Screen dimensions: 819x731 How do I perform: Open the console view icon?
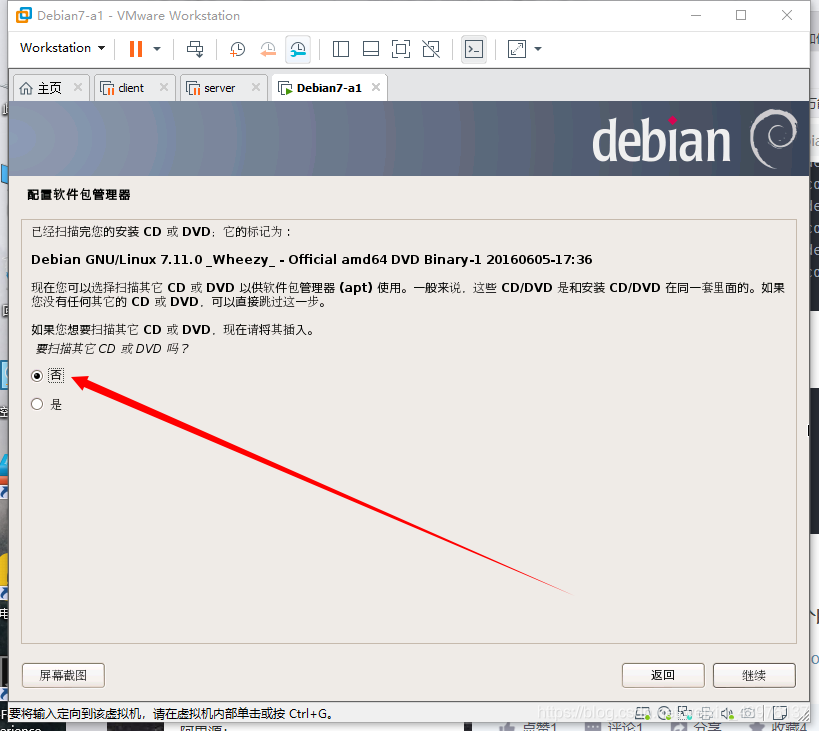(x=474, y=49)
